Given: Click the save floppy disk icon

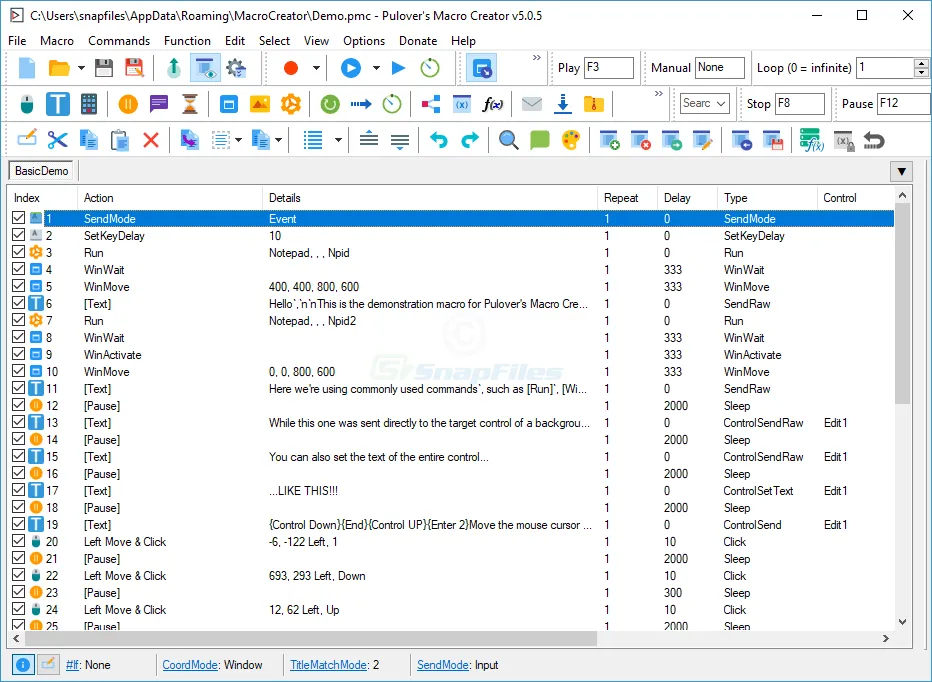Looking at the screenshot, I should pos(103,68).
